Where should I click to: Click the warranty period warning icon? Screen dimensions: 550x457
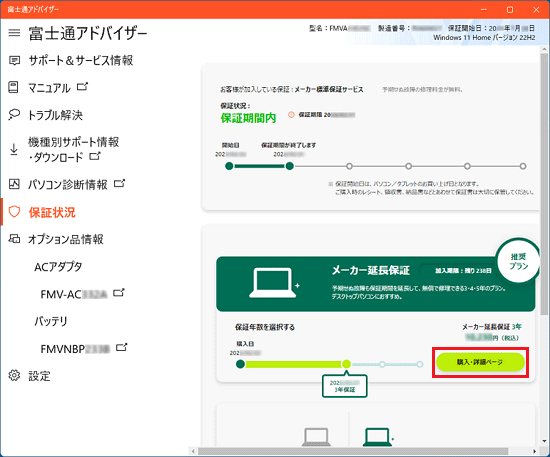point(291,115)
